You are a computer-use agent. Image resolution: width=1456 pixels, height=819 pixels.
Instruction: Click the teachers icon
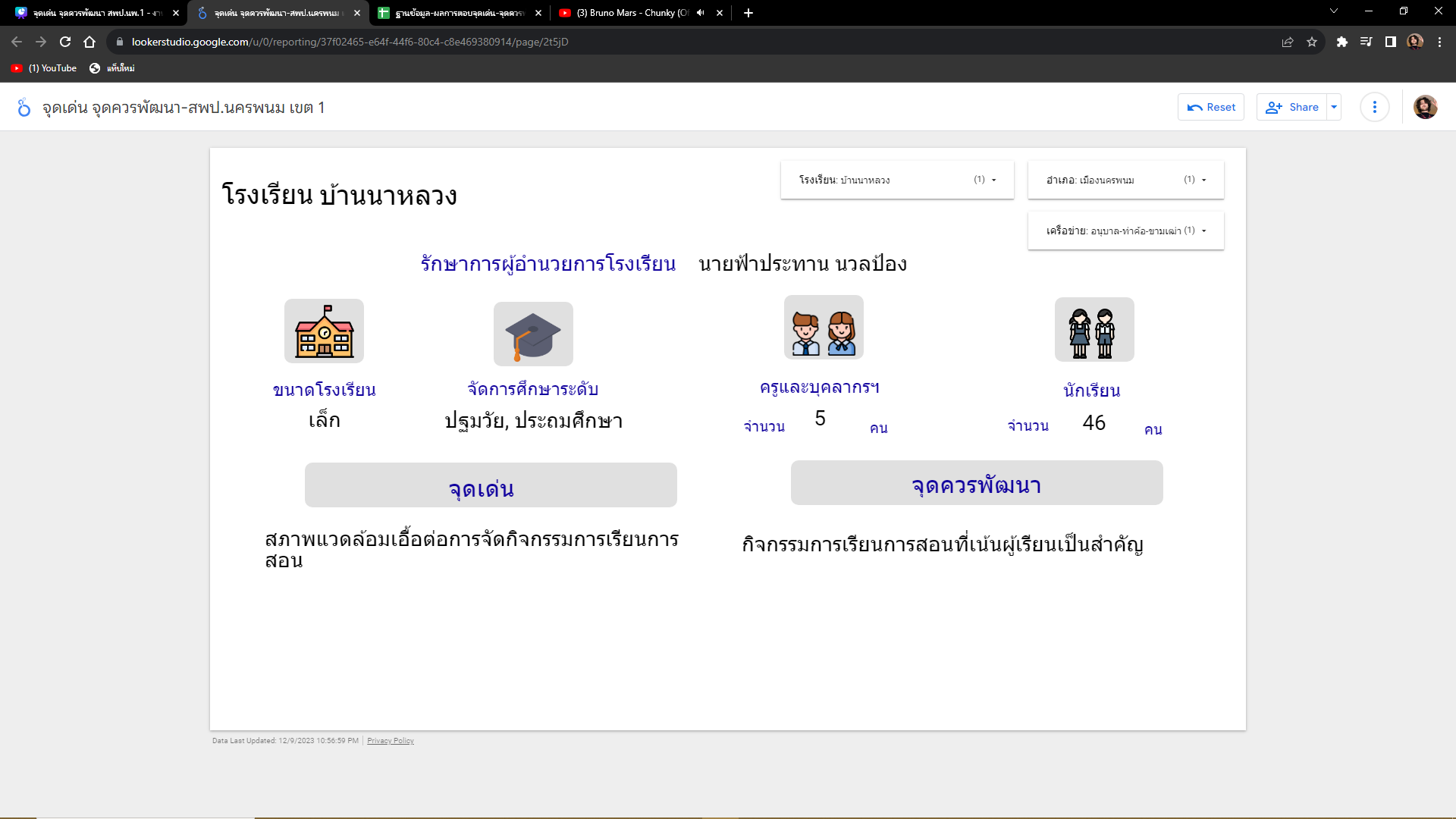click(824, 328)
